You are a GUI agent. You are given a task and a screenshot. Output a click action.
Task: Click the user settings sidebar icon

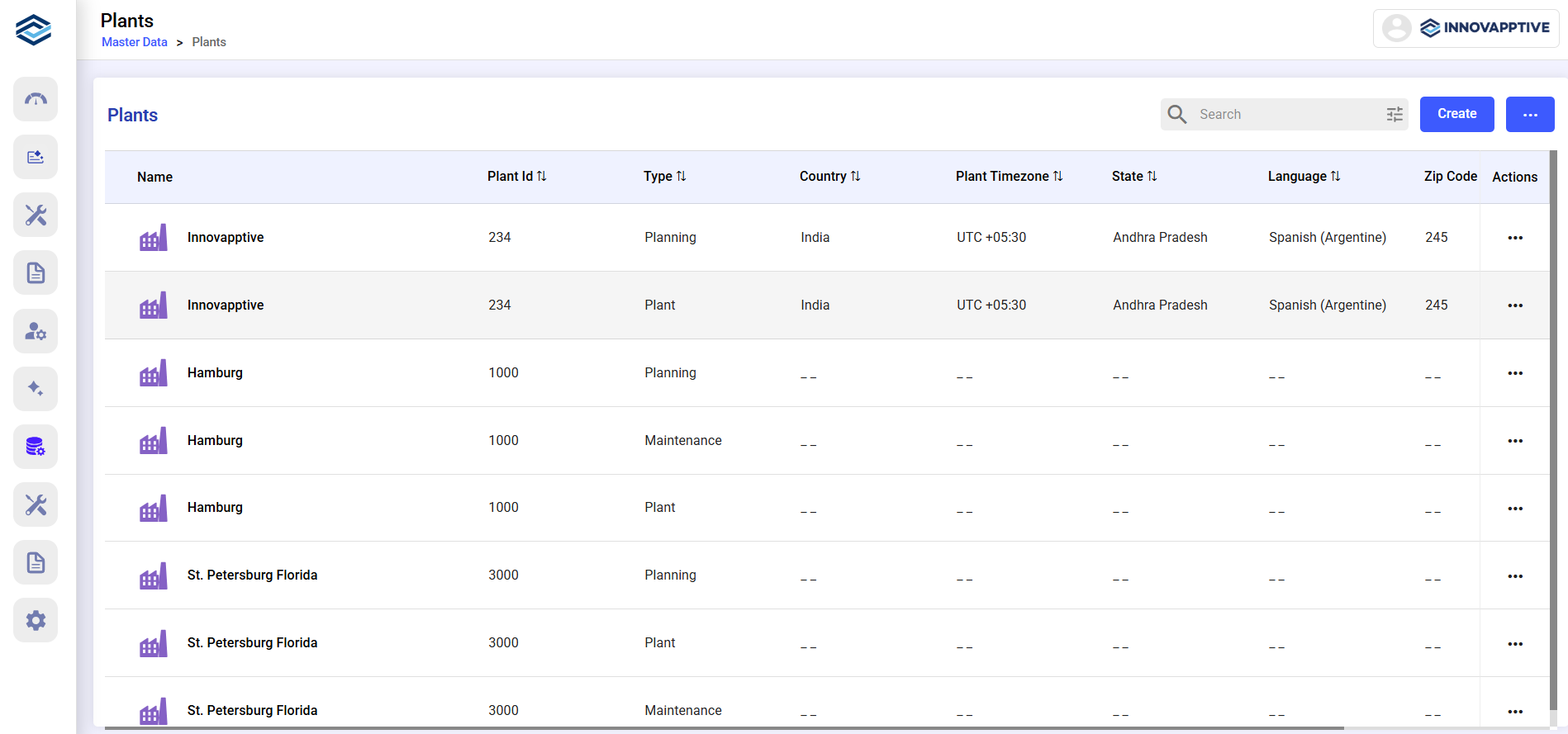coord(36,331)
